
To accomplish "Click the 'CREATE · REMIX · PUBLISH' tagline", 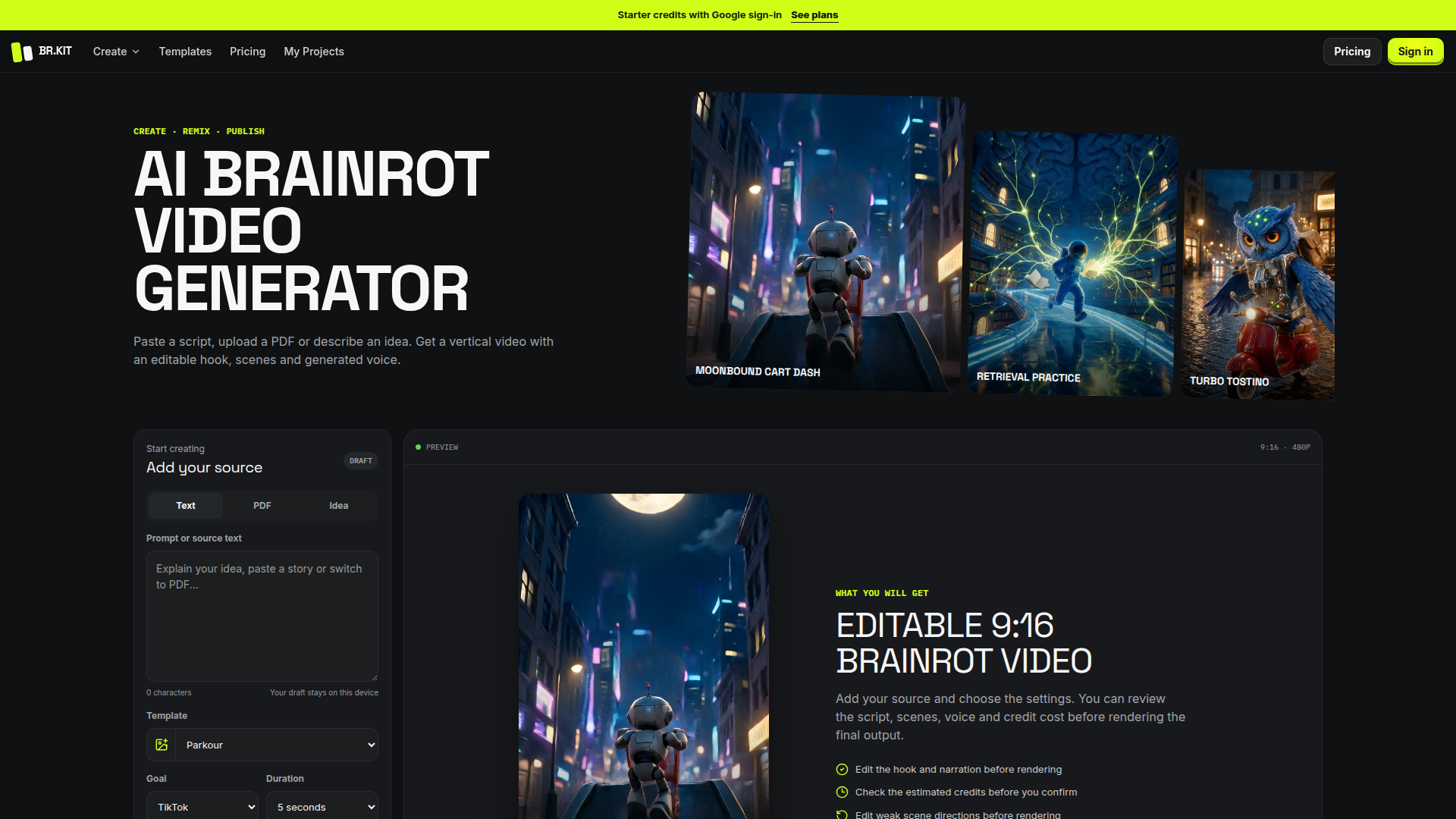I will pos(199,131).
